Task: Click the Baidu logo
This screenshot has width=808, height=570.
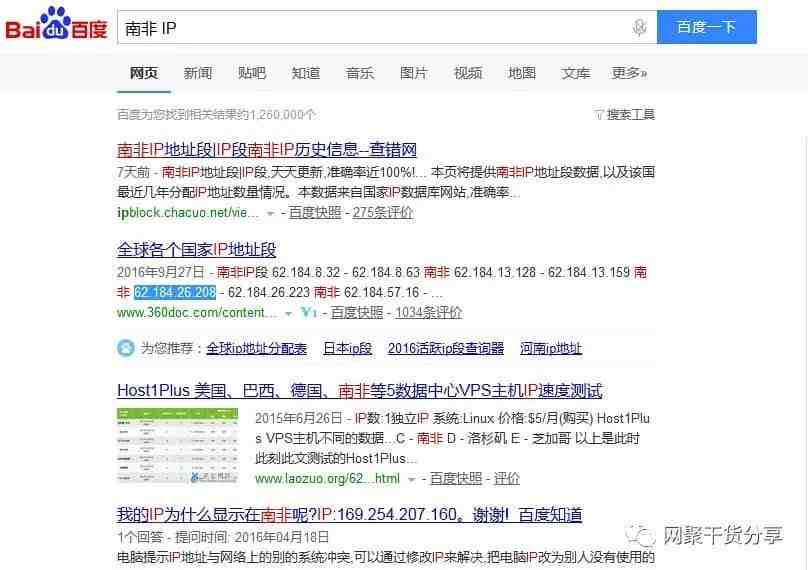Action: click(56, 24)
